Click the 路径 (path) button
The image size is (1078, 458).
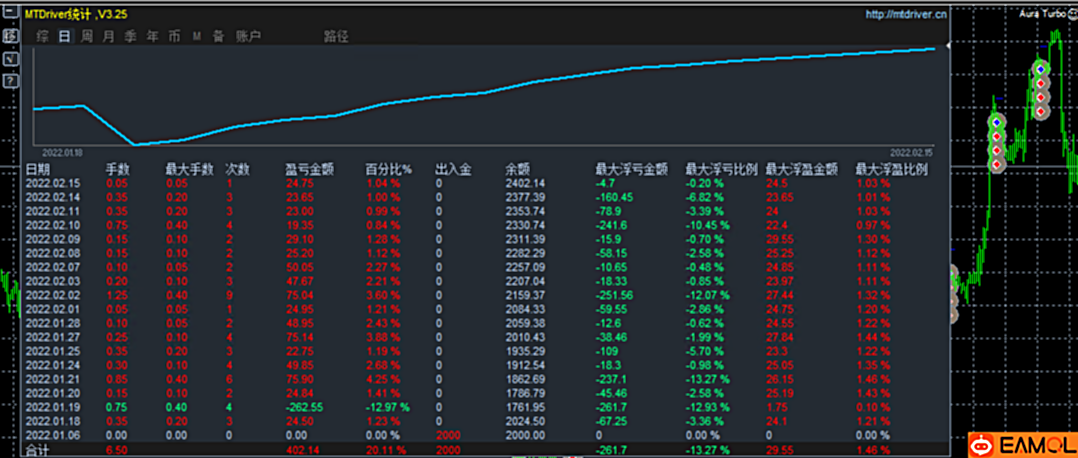point(336,36)
